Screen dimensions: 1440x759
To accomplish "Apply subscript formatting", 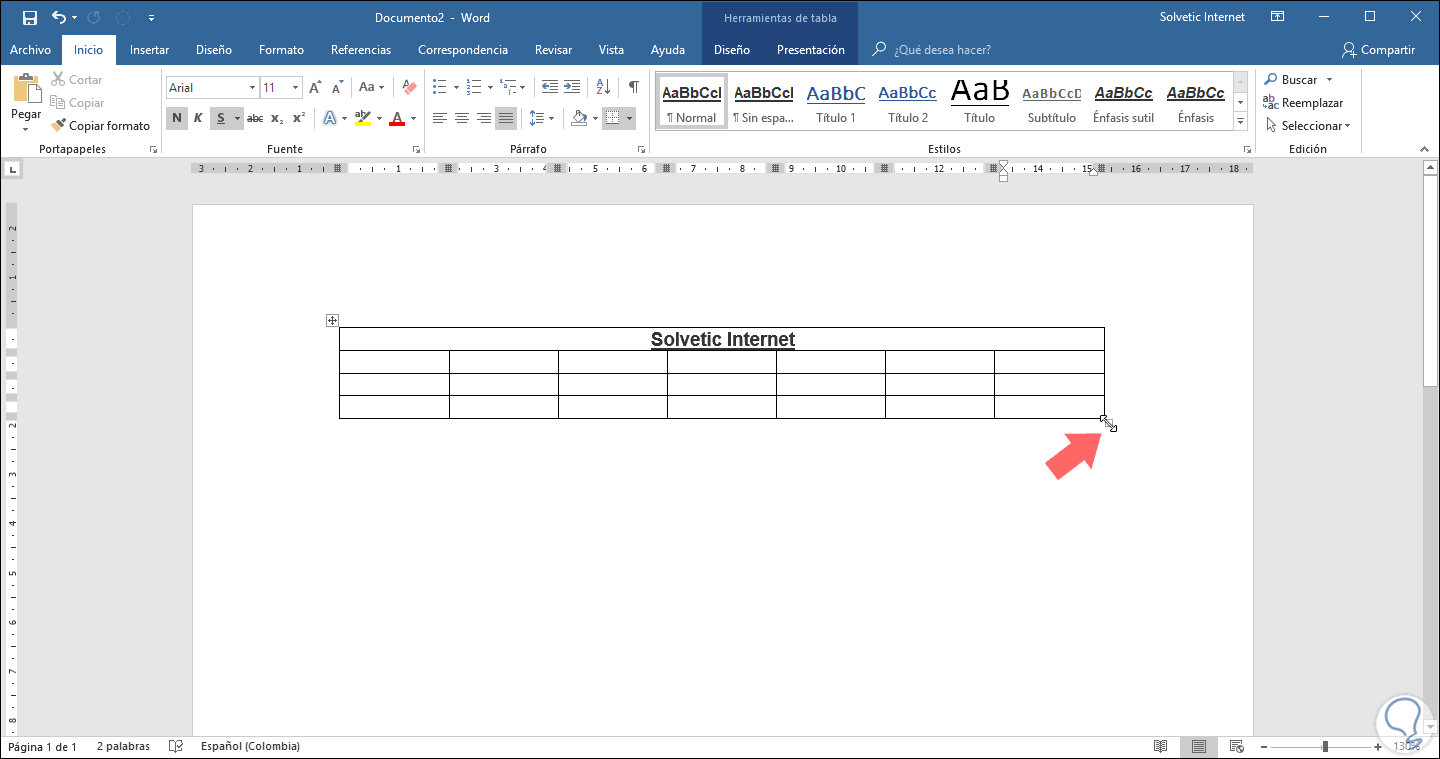I will point(277,119).
